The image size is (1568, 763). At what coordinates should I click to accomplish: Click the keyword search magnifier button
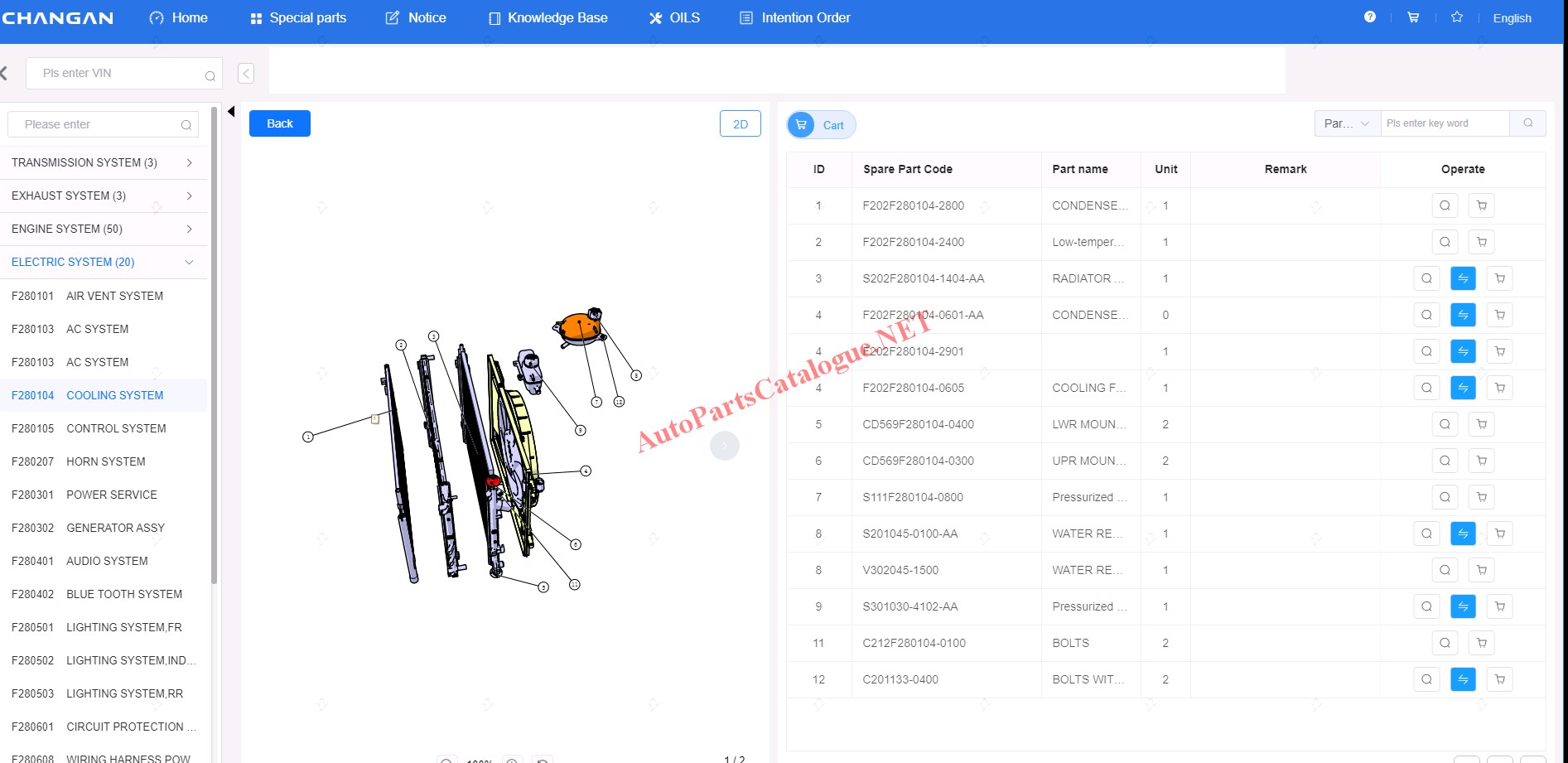(1527, 123)
